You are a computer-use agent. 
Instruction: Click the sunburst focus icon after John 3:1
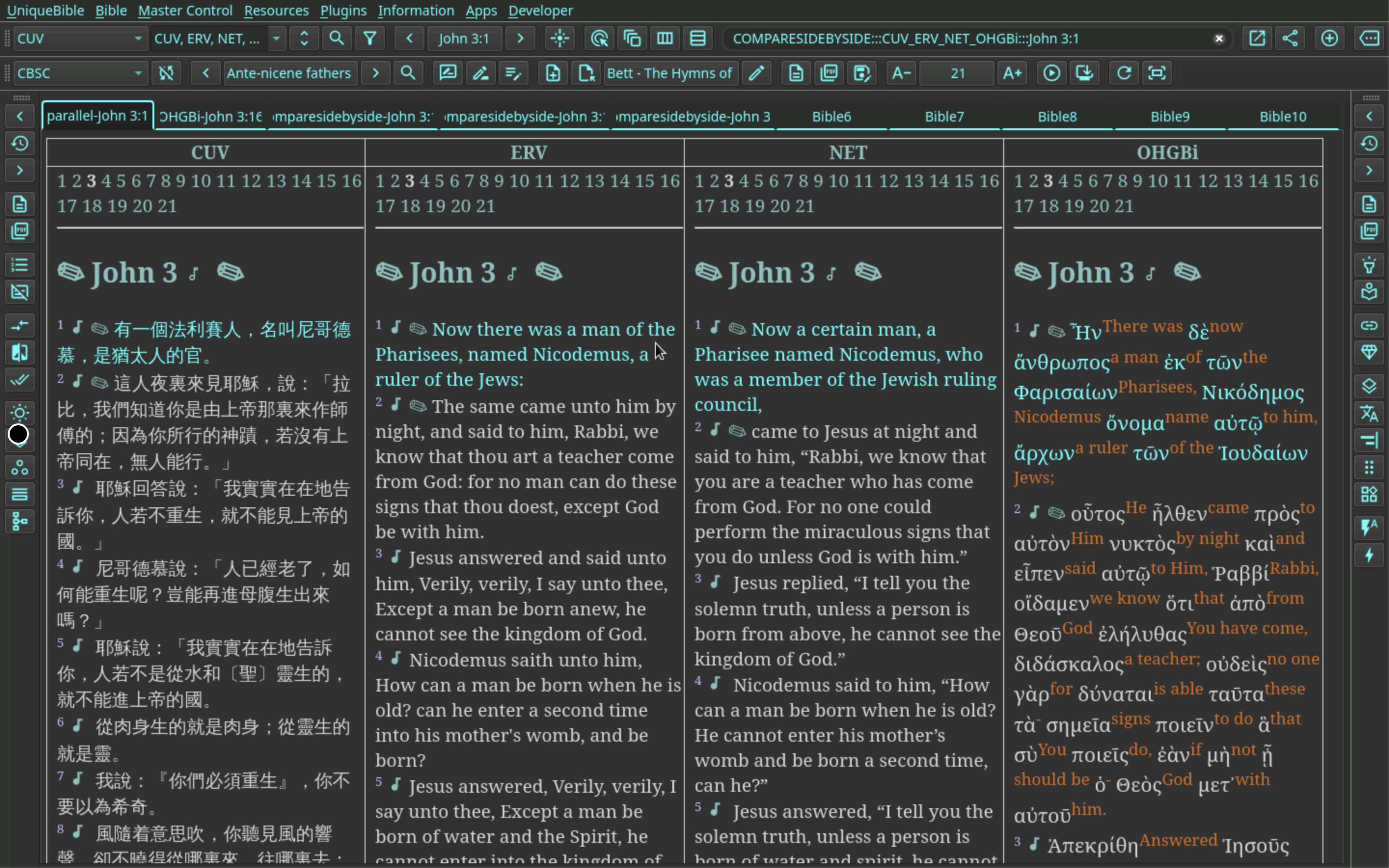tap(559, 39)
